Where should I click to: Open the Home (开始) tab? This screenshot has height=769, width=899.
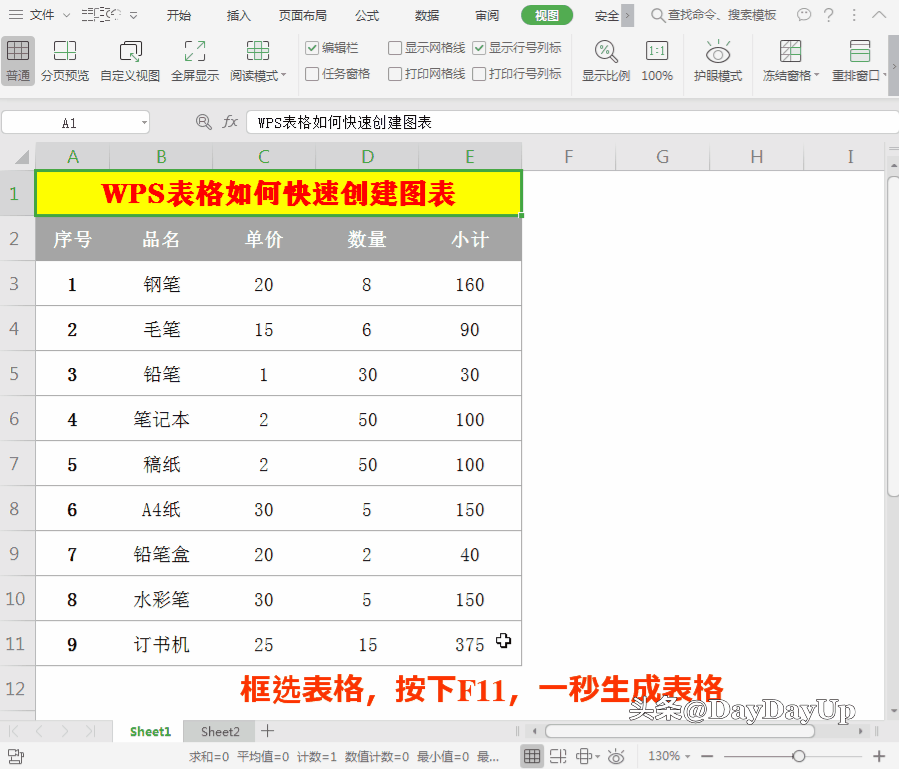coord(178,15)
